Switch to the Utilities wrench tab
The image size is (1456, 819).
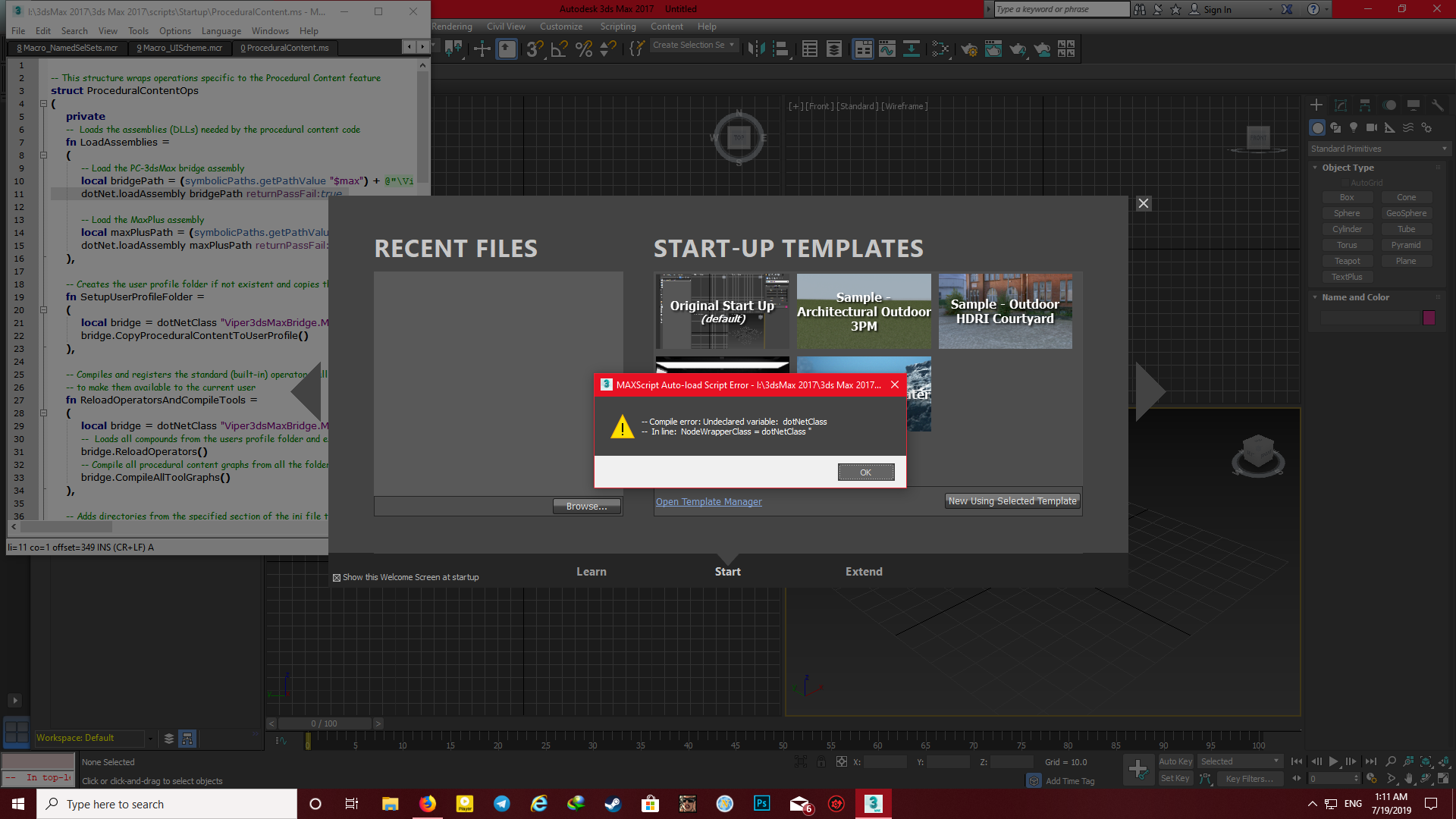coord(1437,105)
